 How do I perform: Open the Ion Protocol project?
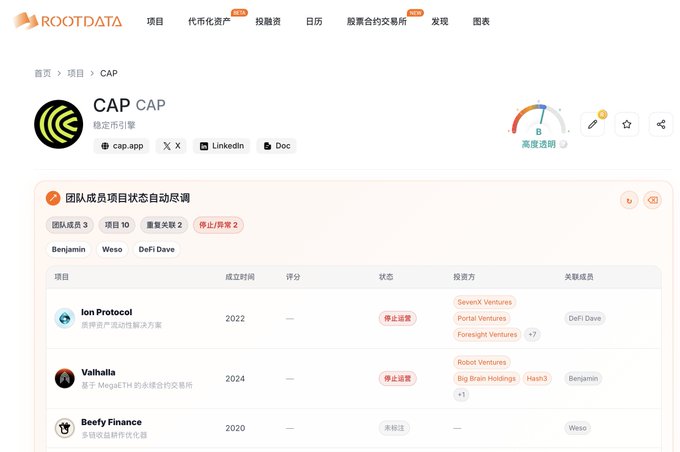[107, 312]
